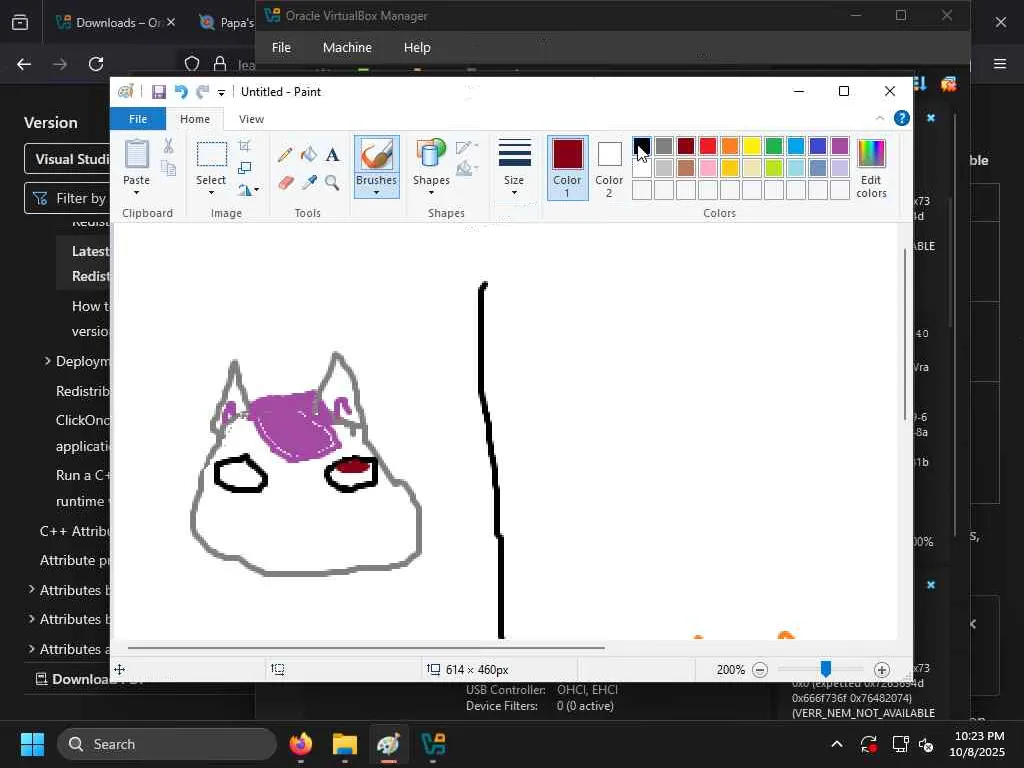Click the Save icon in Paint title bar
Screen dimensions: 1024x768
[x=159, y=92]
